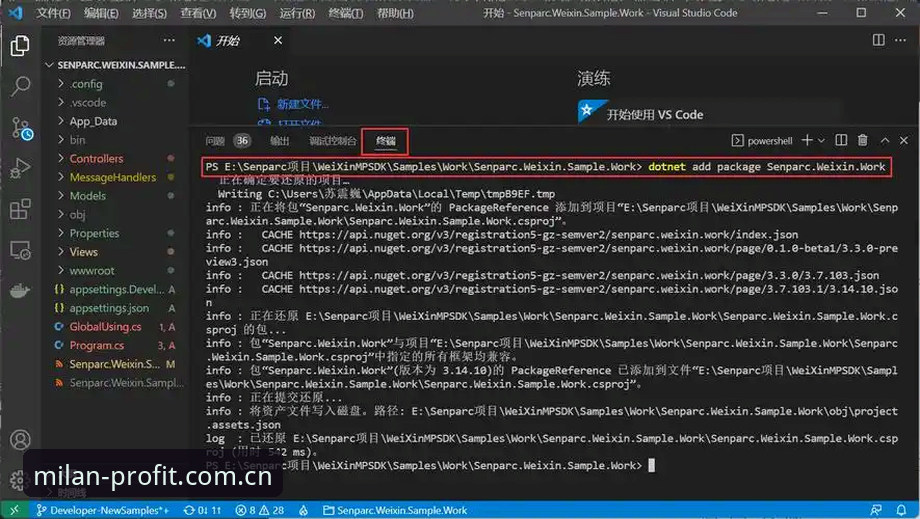Click the VS Code logo menu icon
Image resolution: width=920 pixels, height=519 pixels.
point(15,12)
